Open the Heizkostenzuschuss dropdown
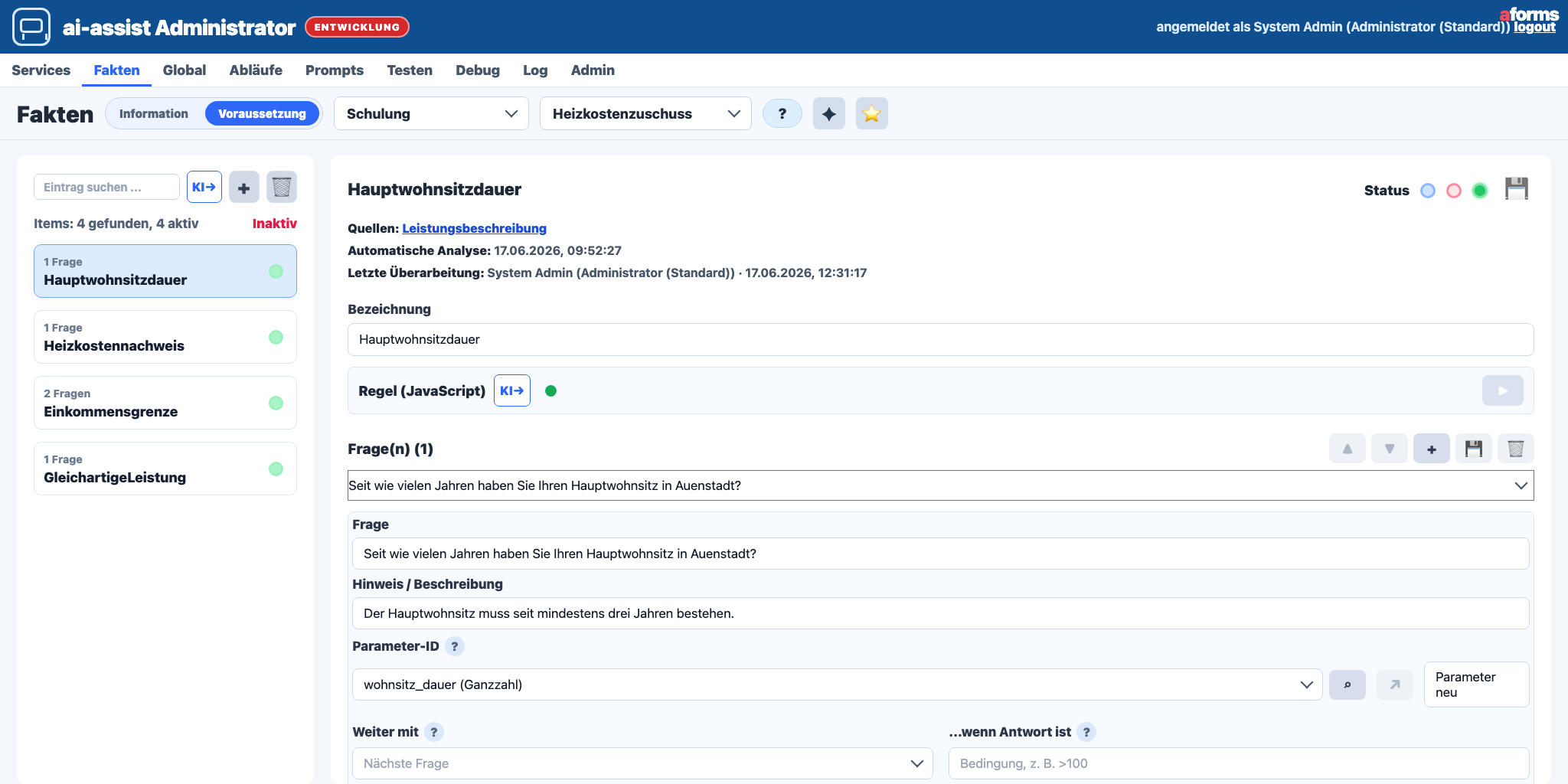 point(645,113)
